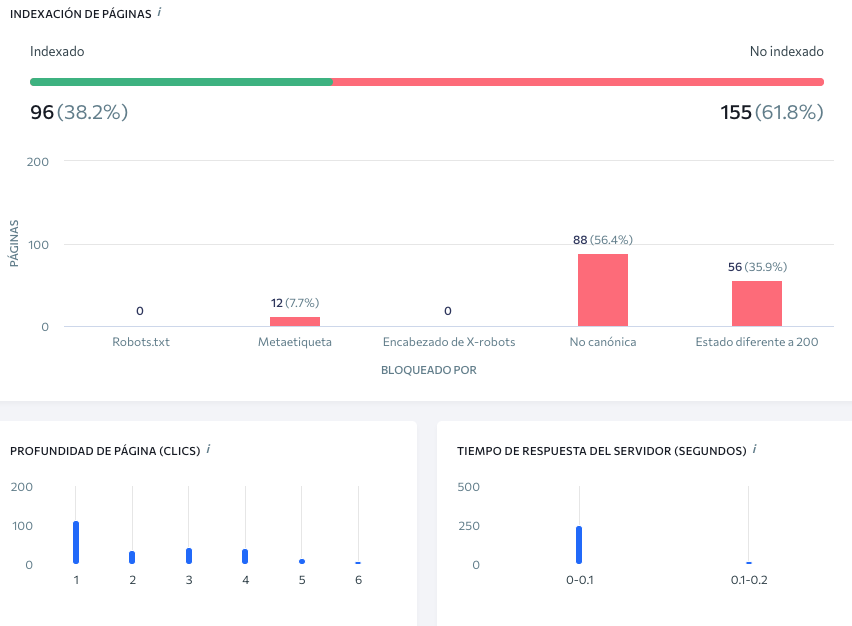
Task: Click depth 4 blue bar
Action: click(245, 556)
